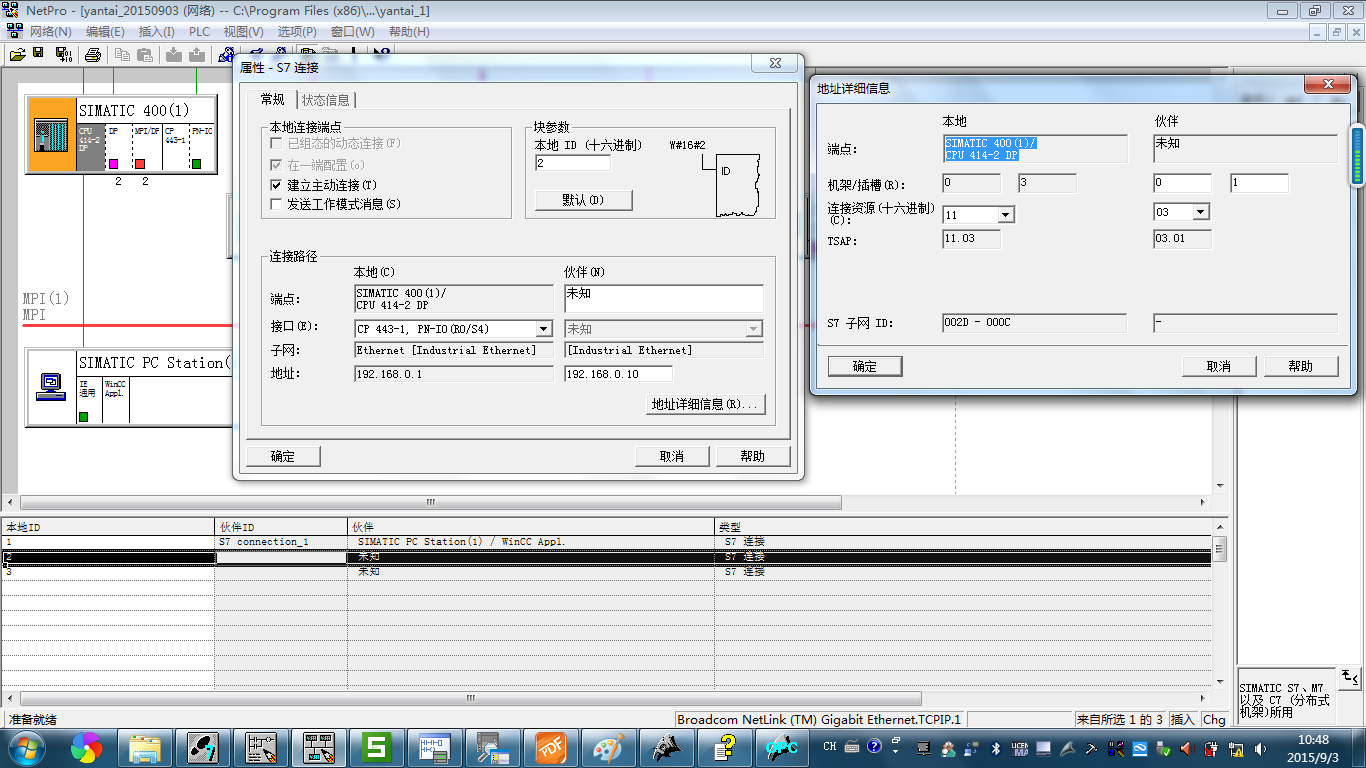This screenshot has width=1366, height=768.
Task: Select the CPU 414-2 DP module icon
Action: point(91,146)
